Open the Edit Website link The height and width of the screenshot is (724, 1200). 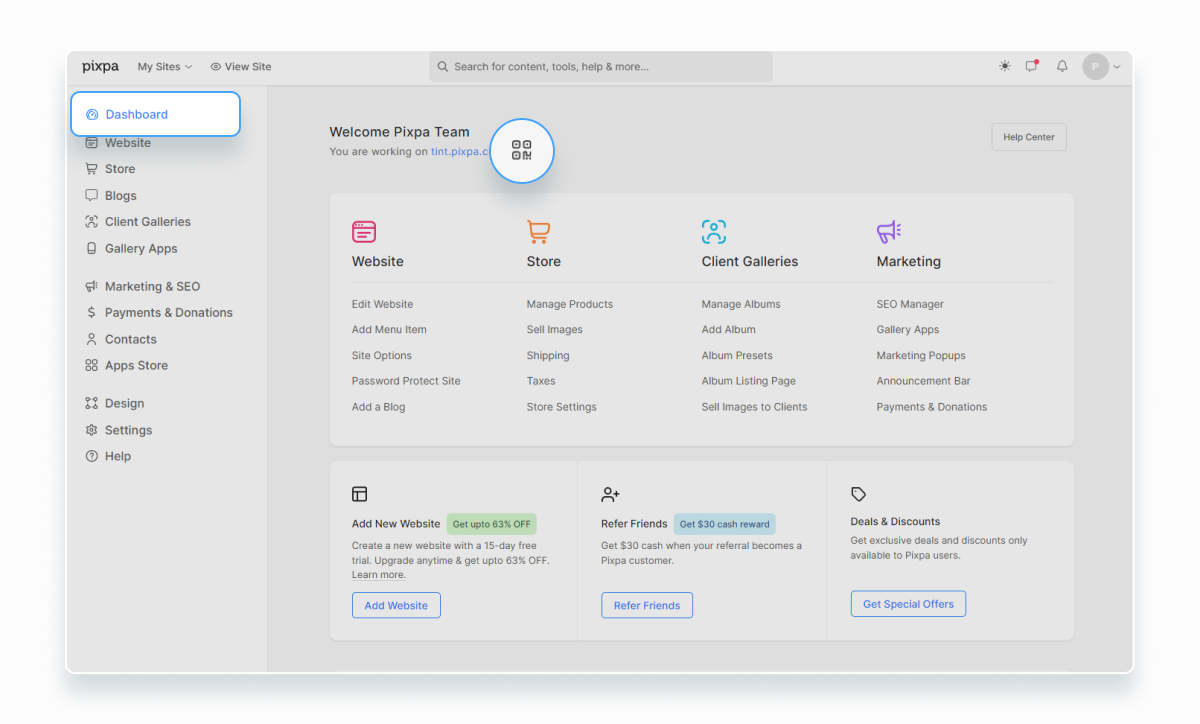click(382, 304)
